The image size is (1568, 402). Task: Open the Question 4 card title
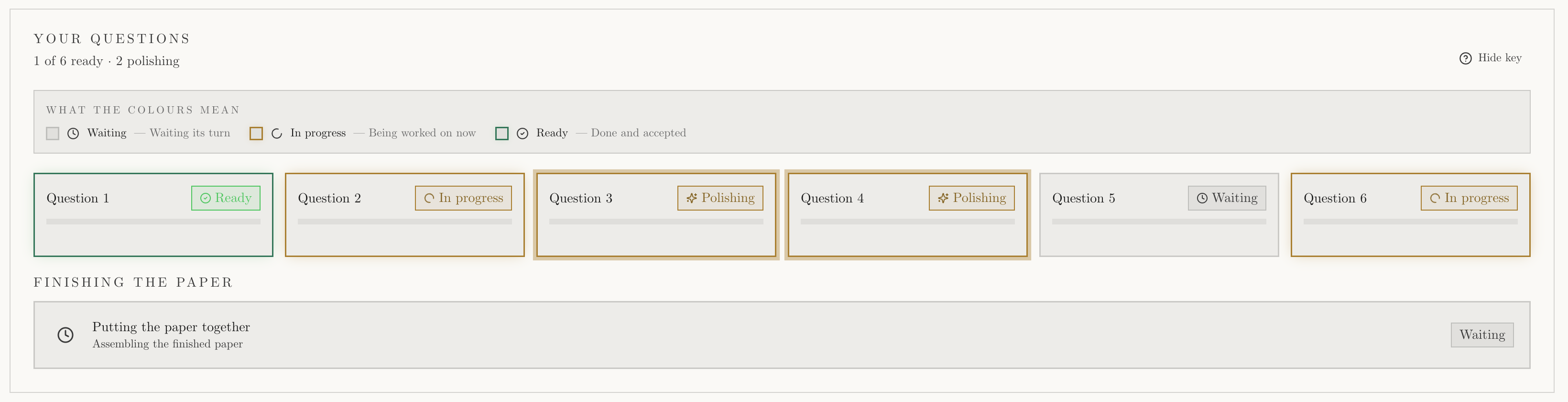pos(832,198)
